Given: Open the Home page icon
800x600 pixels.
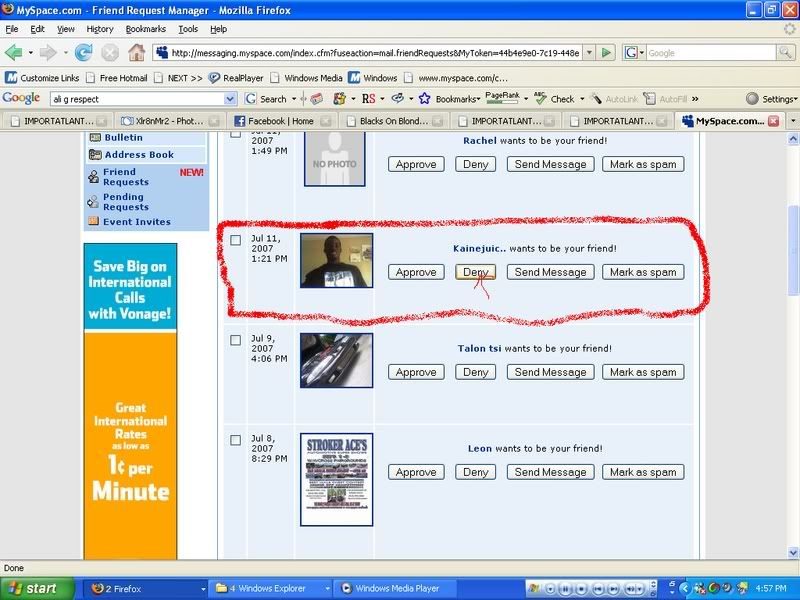Looking at the screenshot, I should (136, 53).
